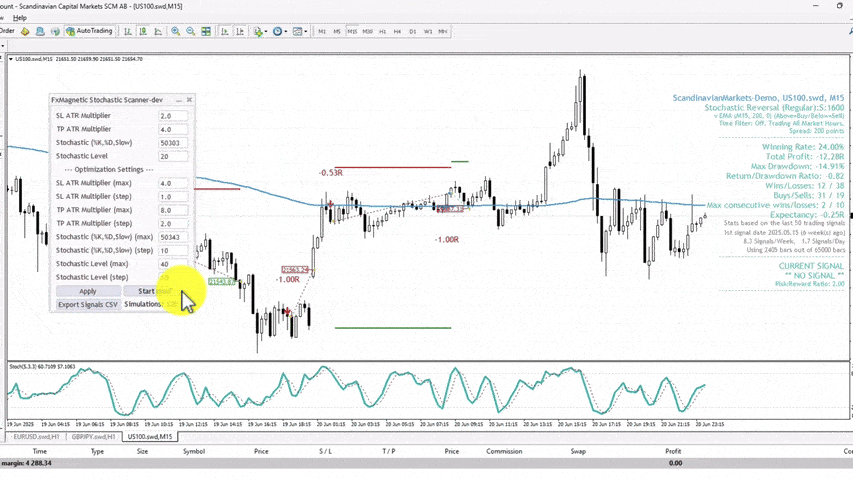Close the FxMagnetic Stochastic Scanner panel

tap(189, 100)
